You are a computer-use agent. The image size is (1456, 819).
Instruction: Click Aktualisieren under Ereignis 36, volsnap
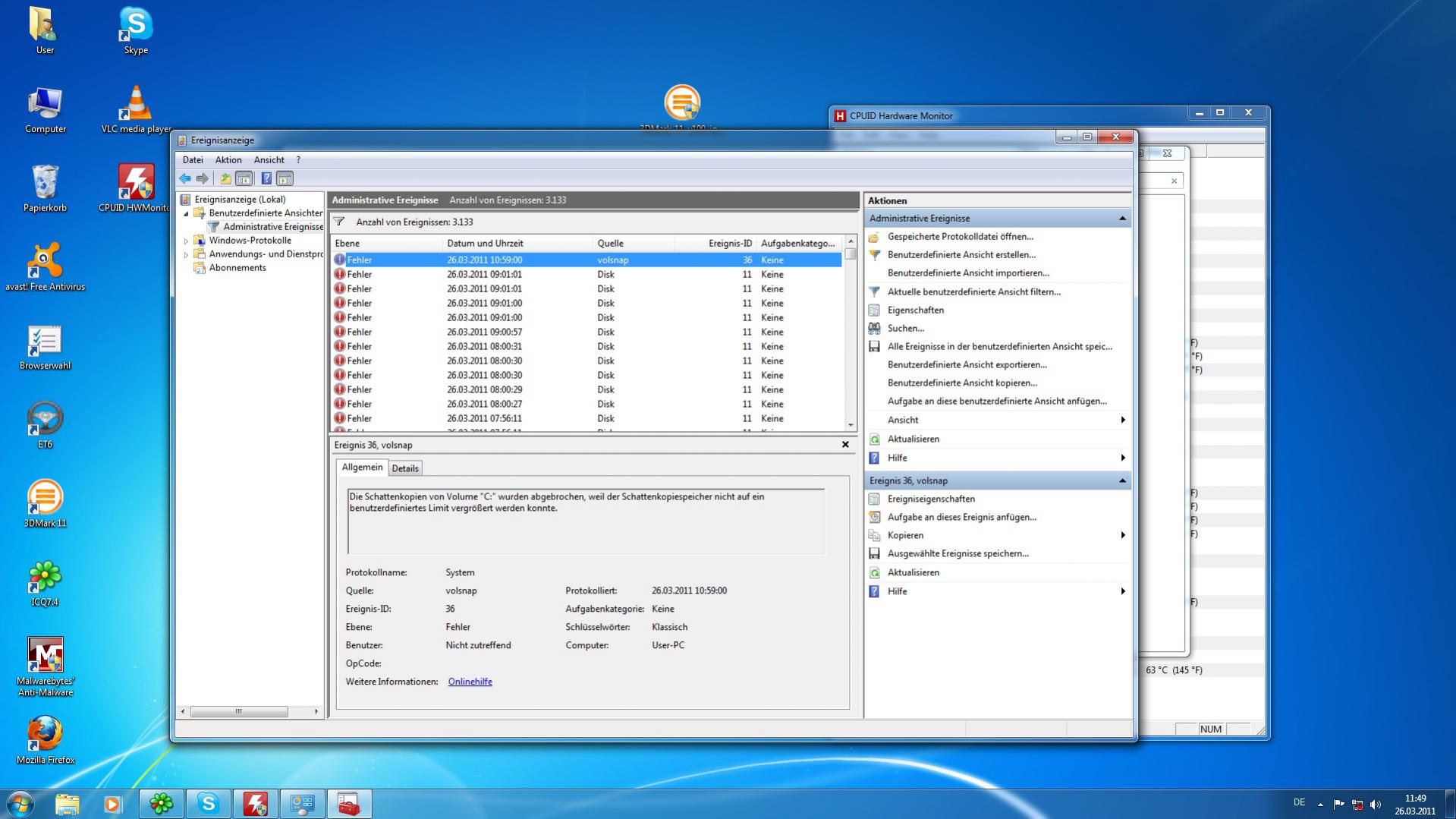(x=914, y=572)
